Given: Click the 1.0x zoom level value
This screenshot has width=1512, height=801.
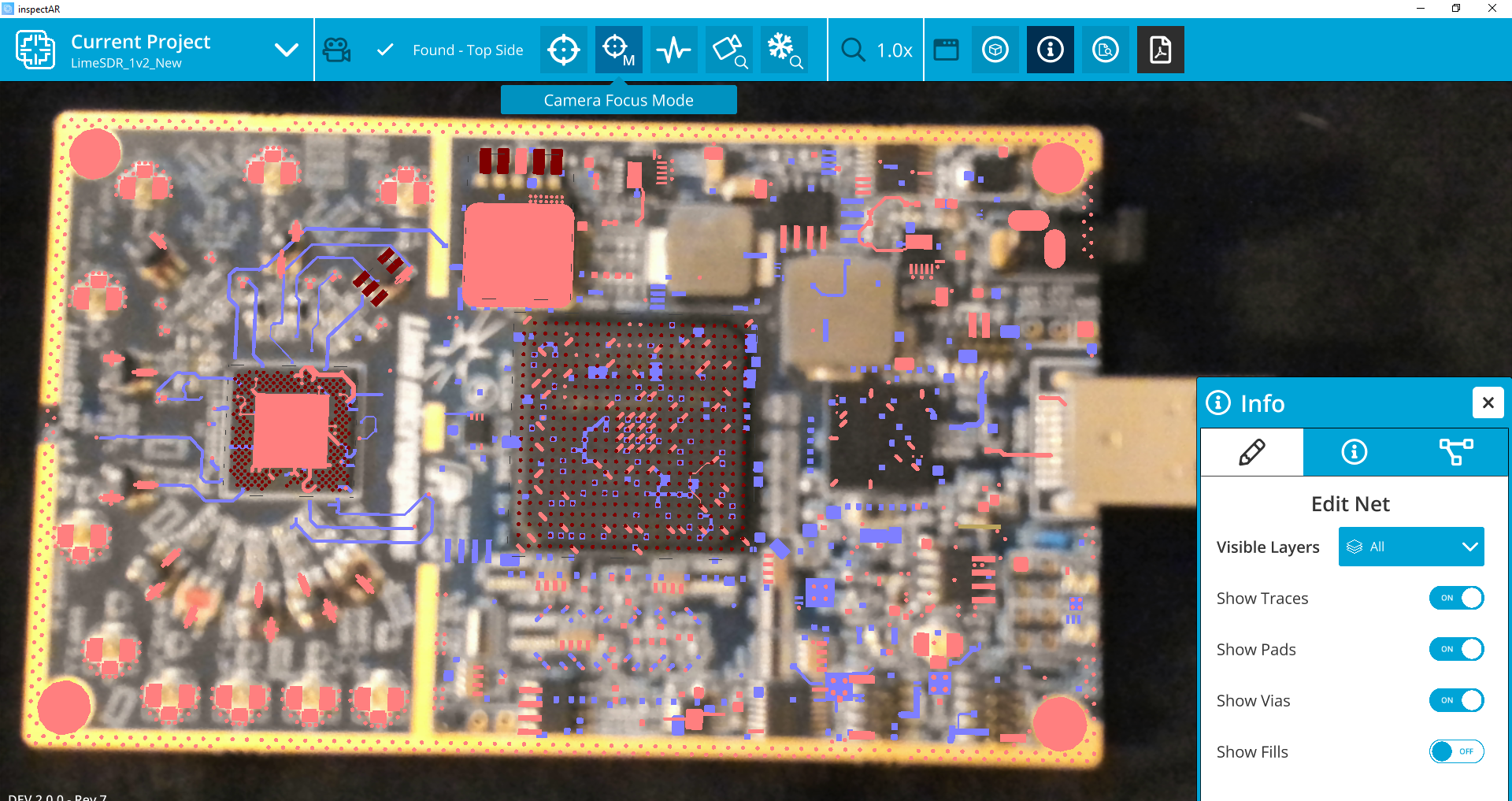Looking at the screenshot, I should (895, 50).
